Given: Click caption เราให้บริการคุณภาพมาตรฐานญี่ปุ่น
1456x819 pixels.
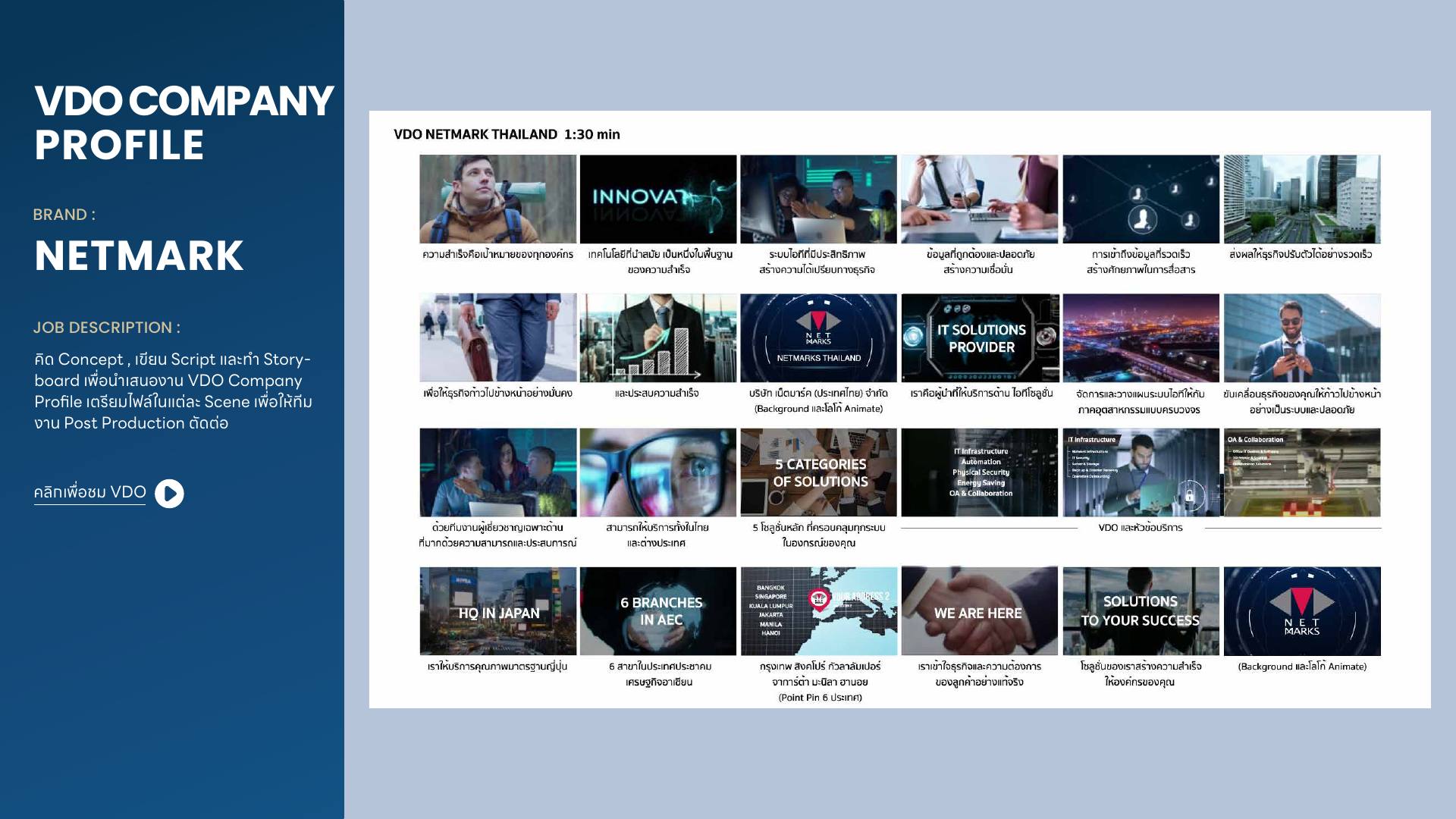Looking at the screenshot, I should pyautogui.click(x=497, y=667).
